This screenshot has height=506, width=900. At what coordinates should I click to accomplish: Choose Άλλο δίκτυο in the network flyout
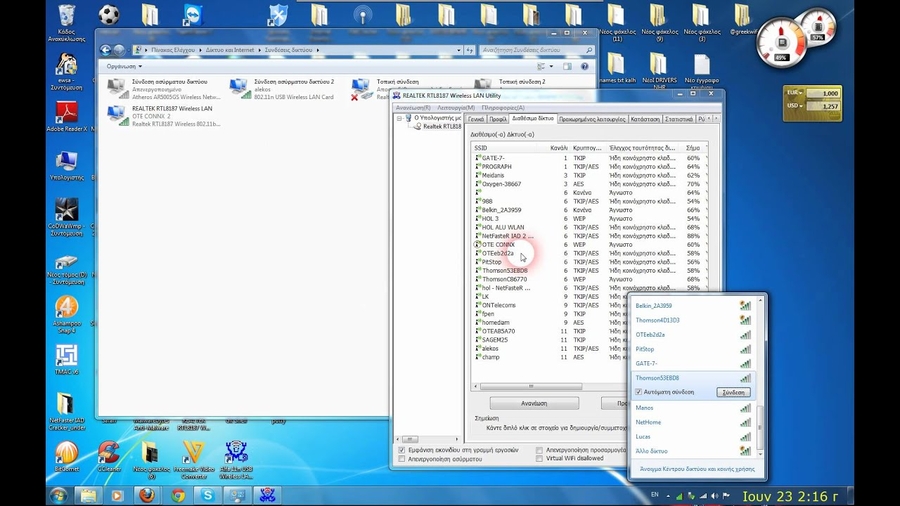click(693, 451)
